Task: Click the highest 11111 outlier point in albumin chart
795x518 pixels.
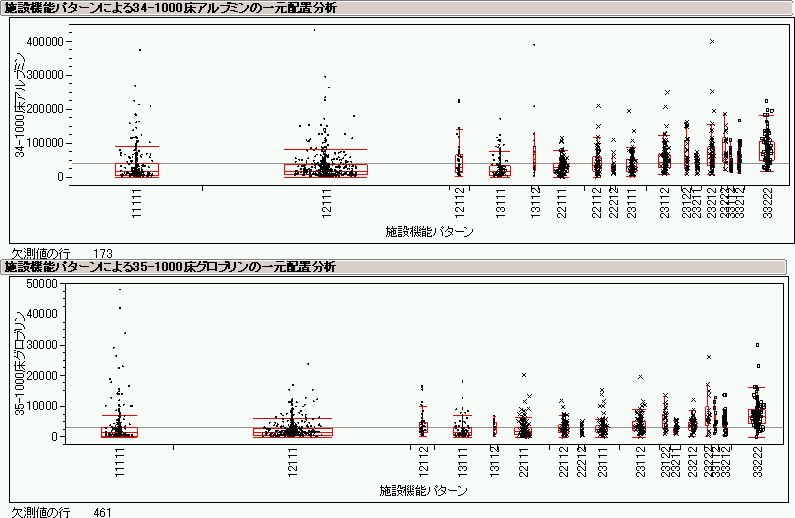Action: tap(139, 50)
